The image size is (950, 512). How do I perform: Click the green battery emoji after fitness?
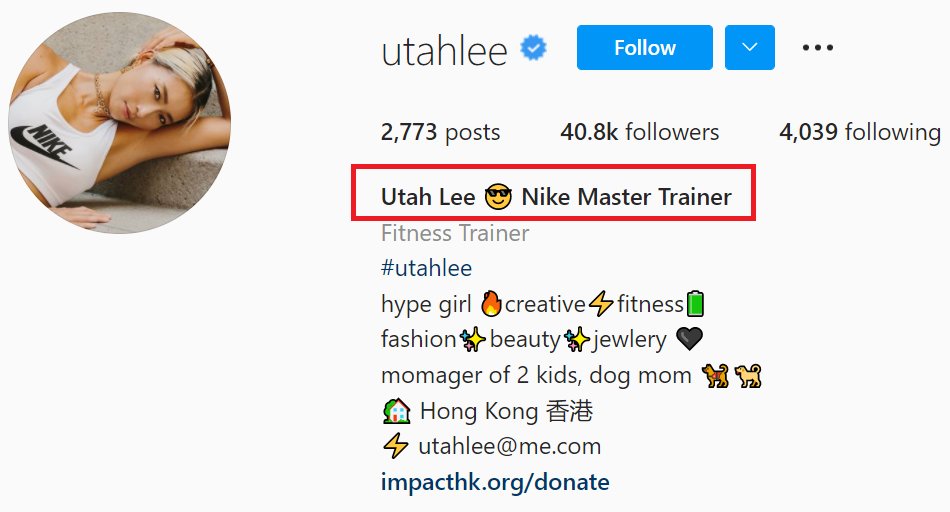click(x=695, y=304)
